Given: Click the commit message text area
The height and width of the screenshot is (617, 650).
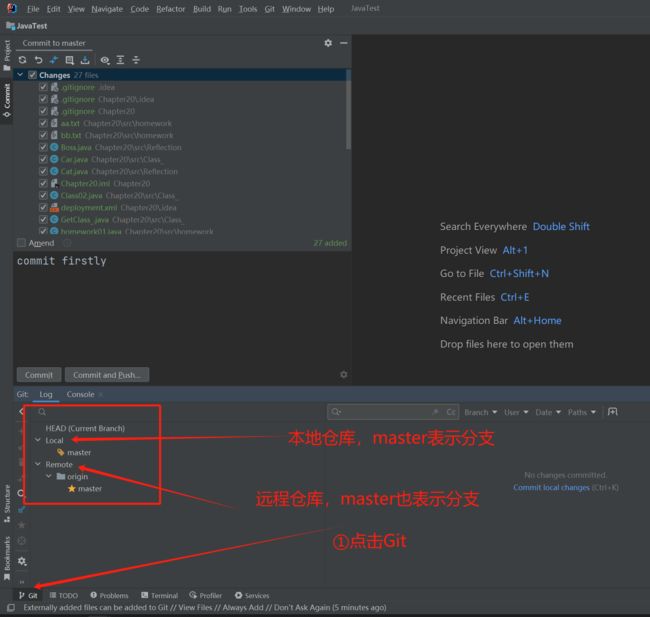Looking at the screenshot, I should 182,308.
